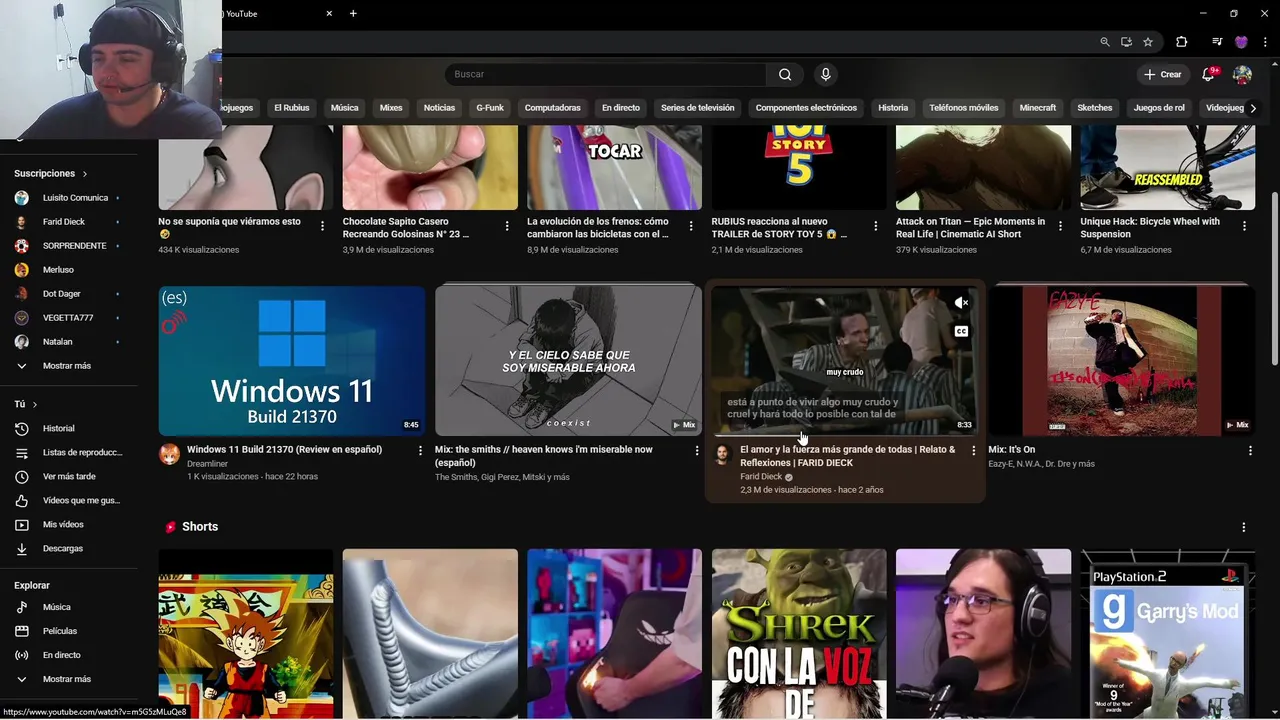Select the Sketches chip
The height and width of the screenshot is (720, 1280).
pyautogui.click(x=1094, y=108)
